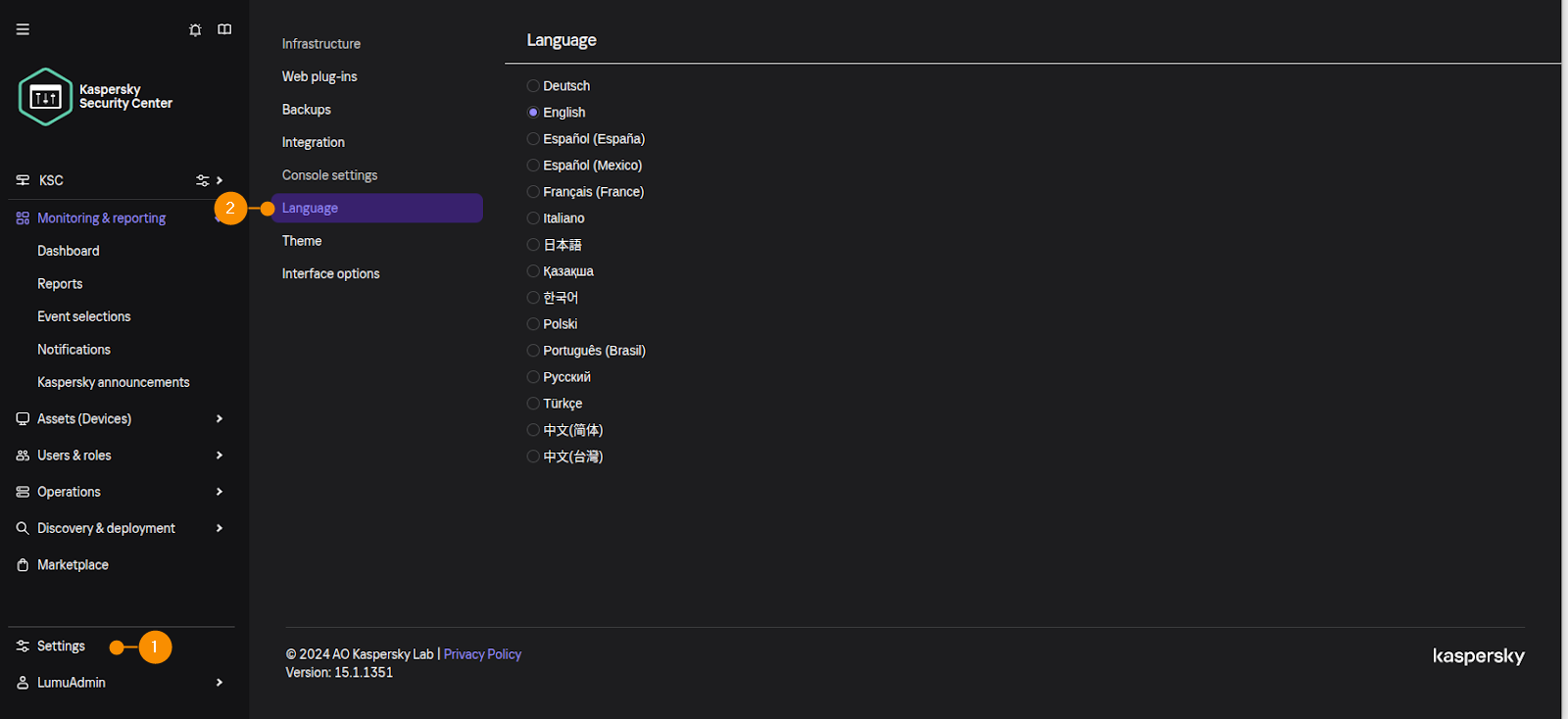Image resolution: width=1568 pixels, height=719 pixels.
Task: Open Kaspersky announcements
Action: [x=114, y=382]
